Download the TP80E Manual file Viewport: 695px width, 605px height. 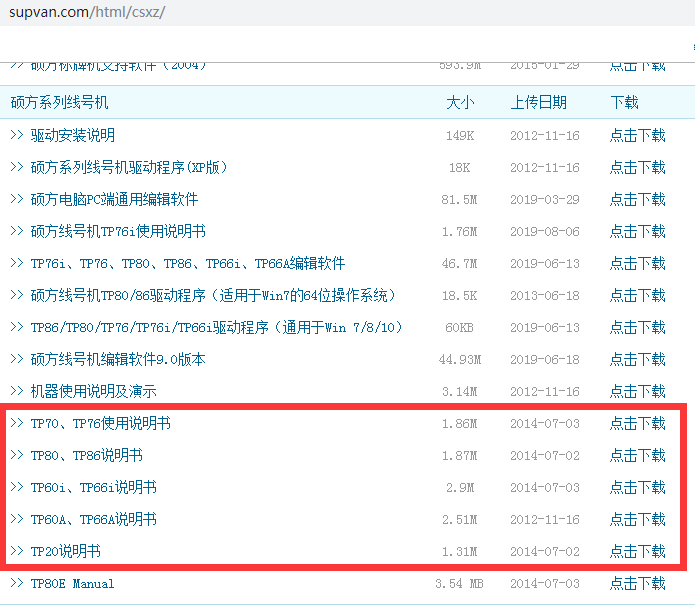click(x=637, y=584)
